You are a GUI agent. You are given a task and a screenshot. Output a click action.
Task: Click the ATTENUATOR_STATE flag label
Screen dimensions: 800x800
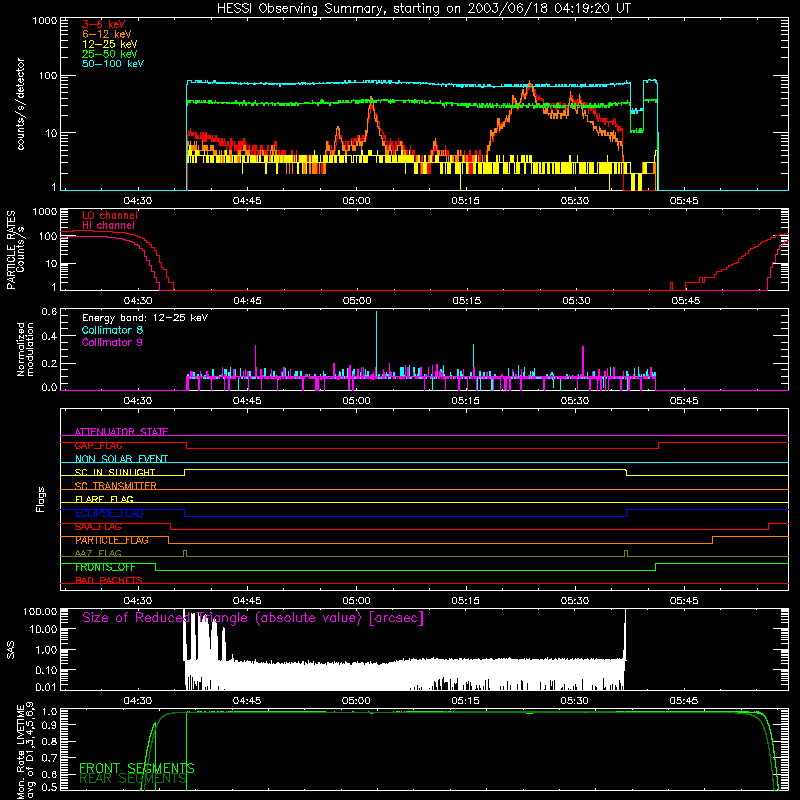(x=121, y=432)
